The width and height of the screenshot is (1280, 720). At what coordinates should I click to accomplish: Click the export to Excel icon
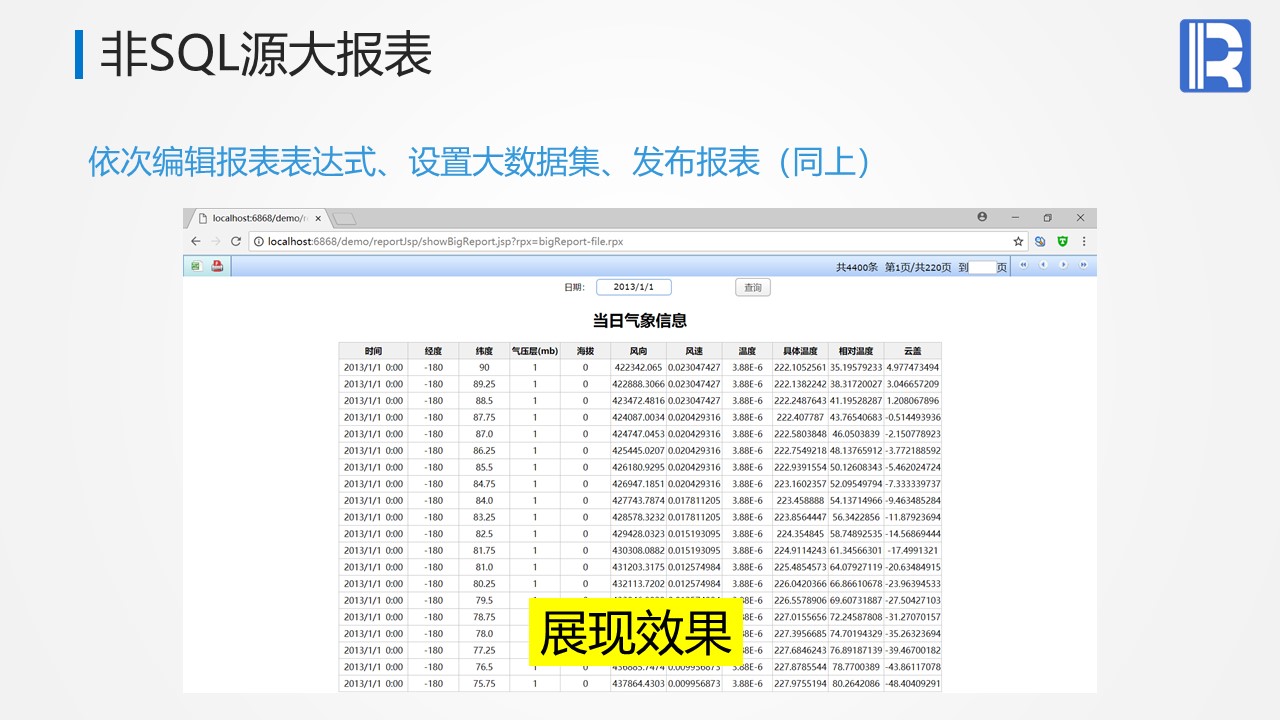(196, 266)
